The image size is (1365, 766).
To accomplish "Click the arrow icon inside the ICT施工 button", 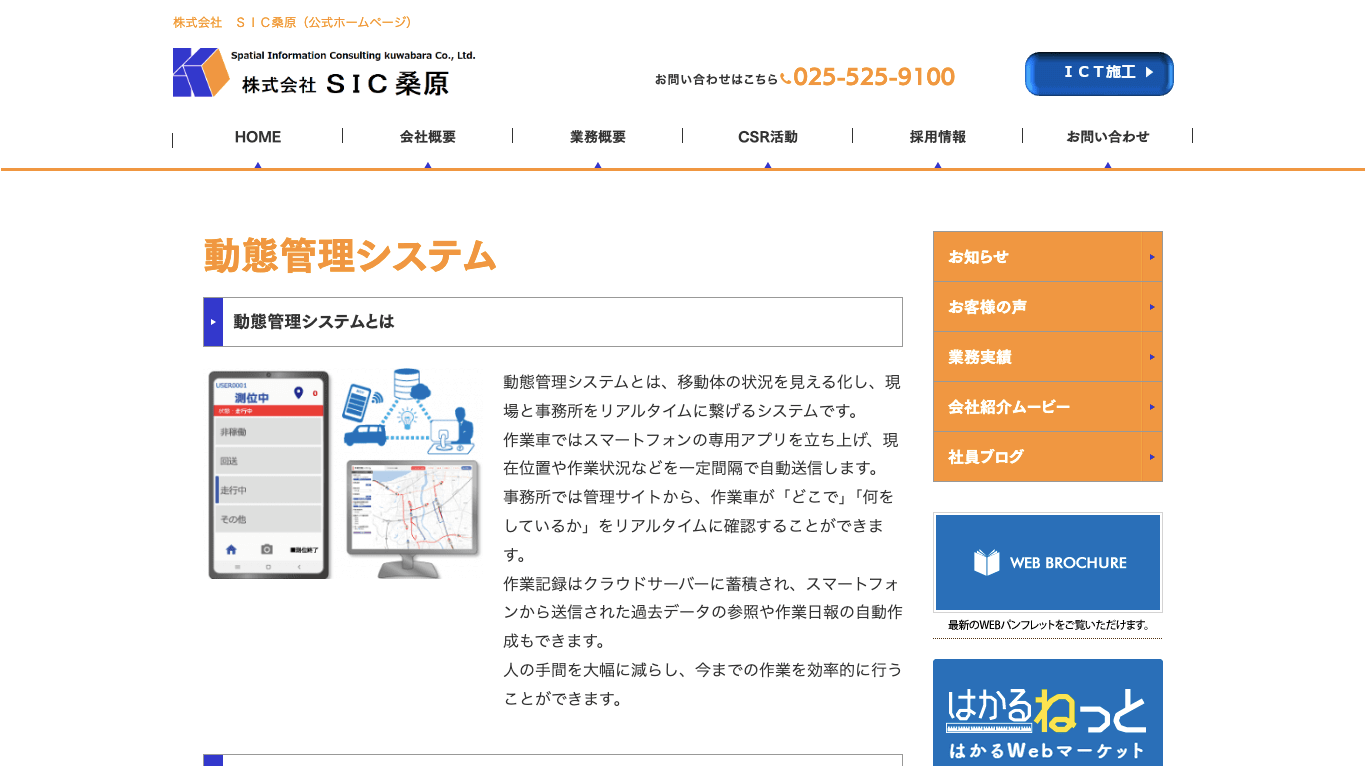I will click(x=1151, y=73).
